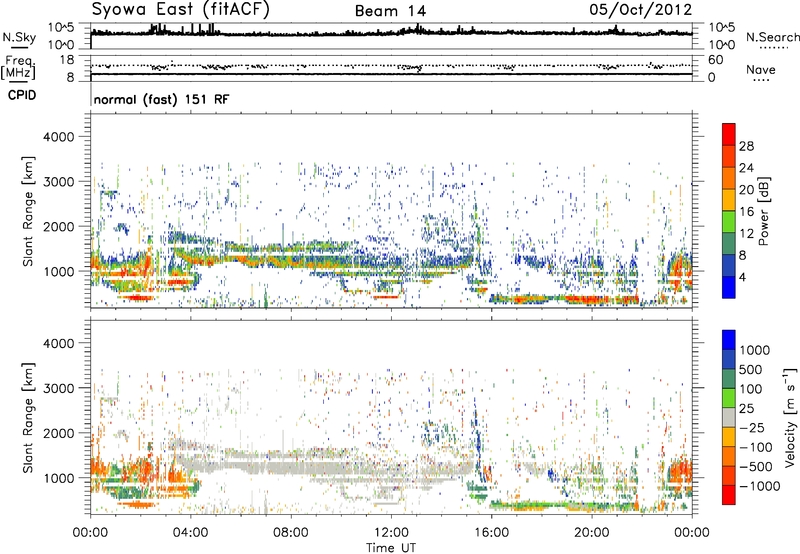Click '18' on the frequency axis
Viewport: 800px width, 554px height.
[67, 60]
